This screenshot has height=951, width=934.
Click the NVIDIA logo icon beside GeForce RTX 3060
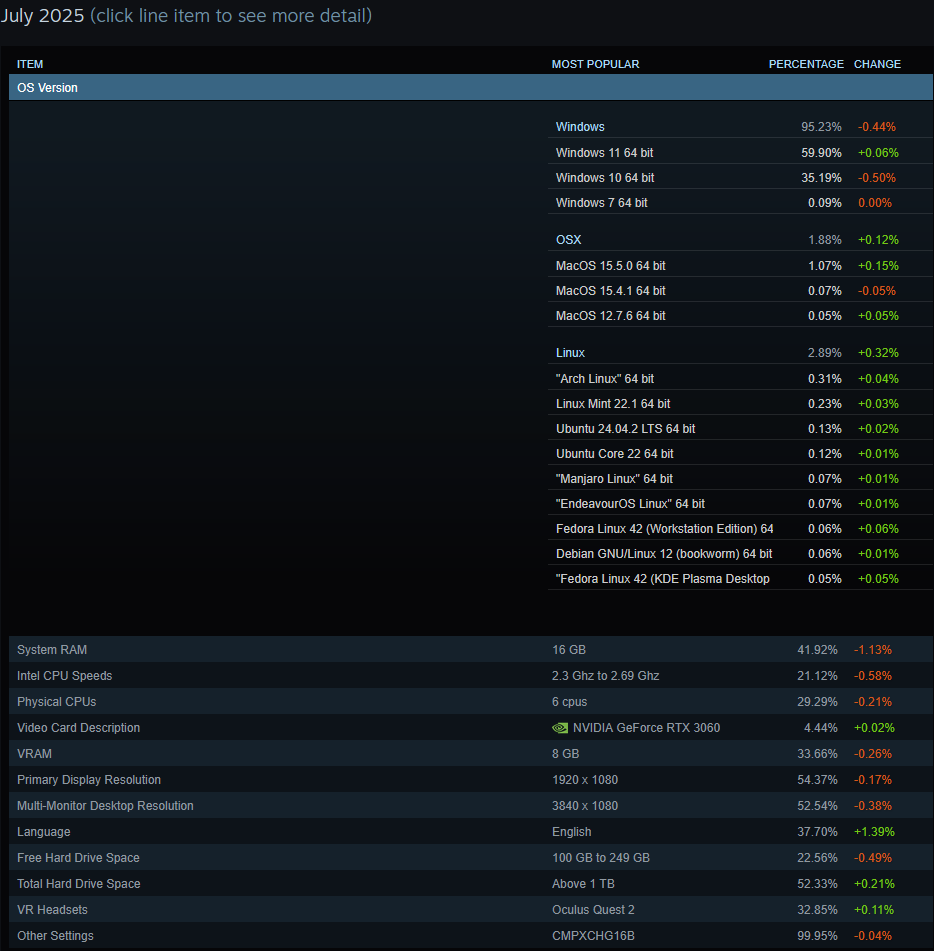[x=560, y=728]
